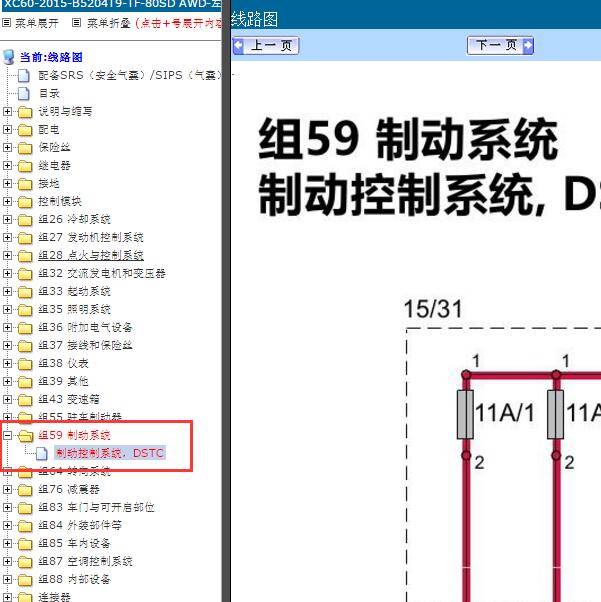Image resolution: width=601 pixels, height=602 pixels.
Task: Click 菜单折叠 to collapse all menus
Action: pyautogui.click(x=102, y=23)
